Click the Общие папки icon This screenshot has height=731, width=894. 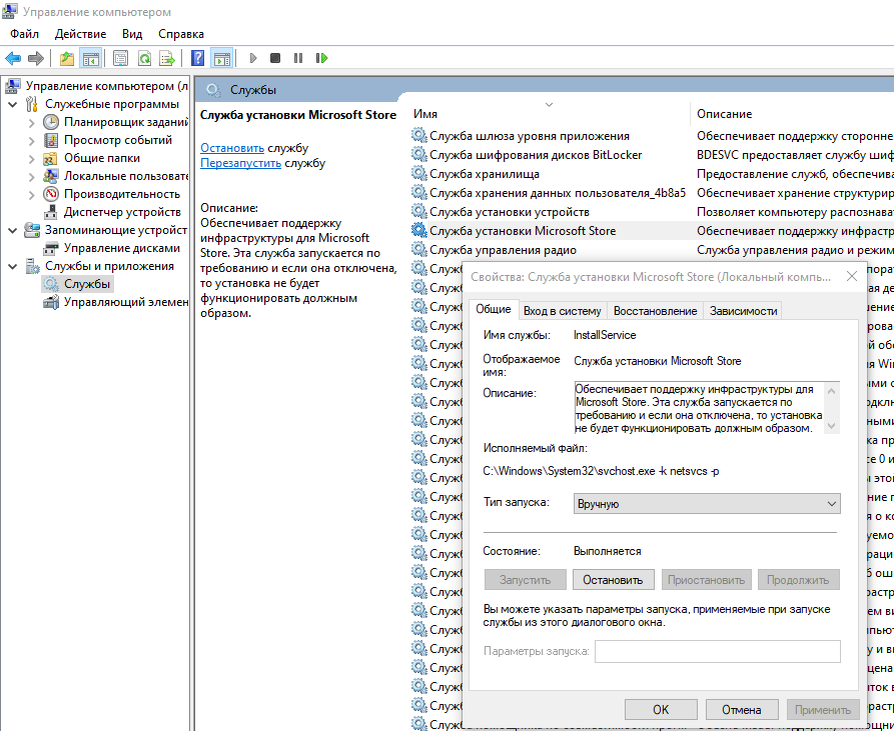click(x=51, y=158)
